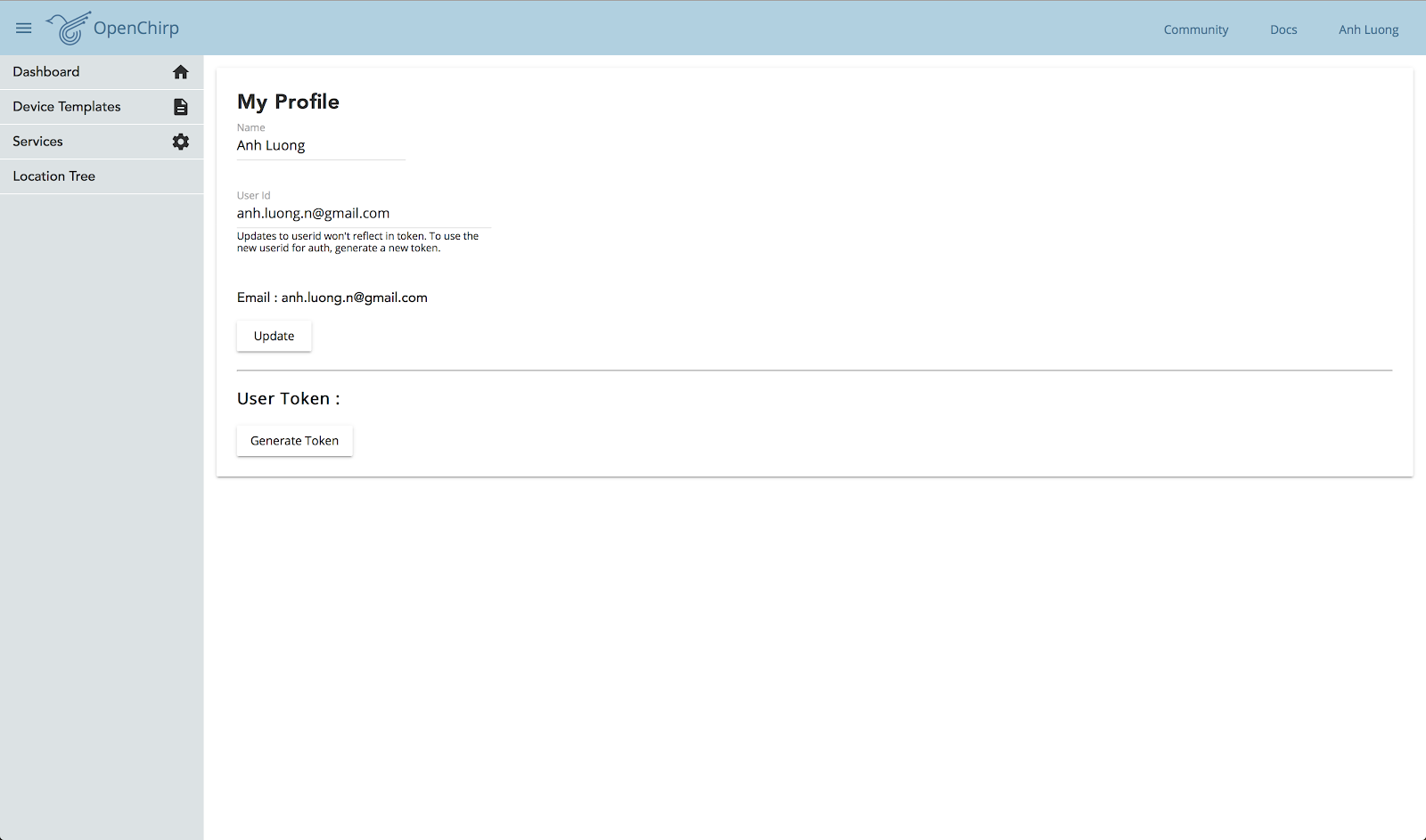Screen dimensions: 1426x840
Task: Click the Email address text line
Action: point(332,298)
